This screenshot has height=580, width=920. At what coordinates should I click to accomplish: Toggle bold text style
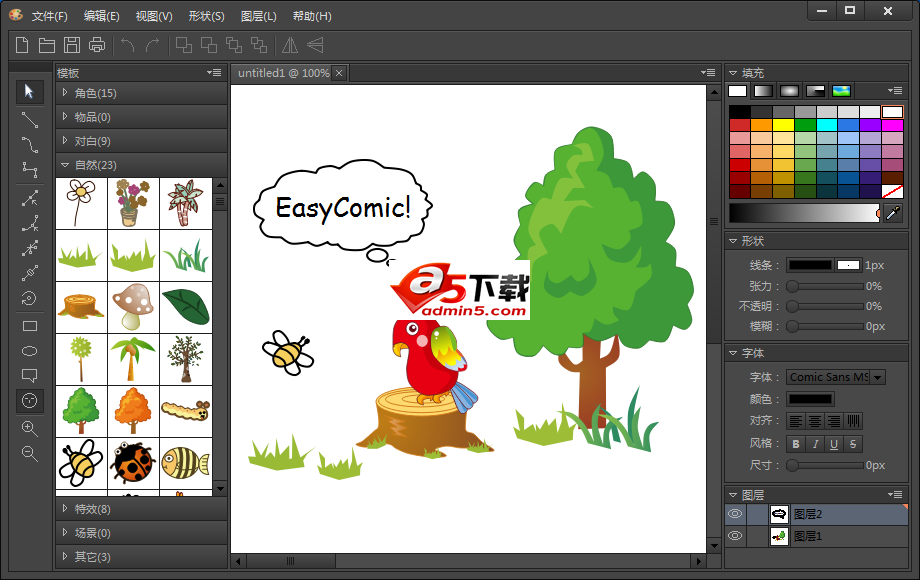[797, 444]
